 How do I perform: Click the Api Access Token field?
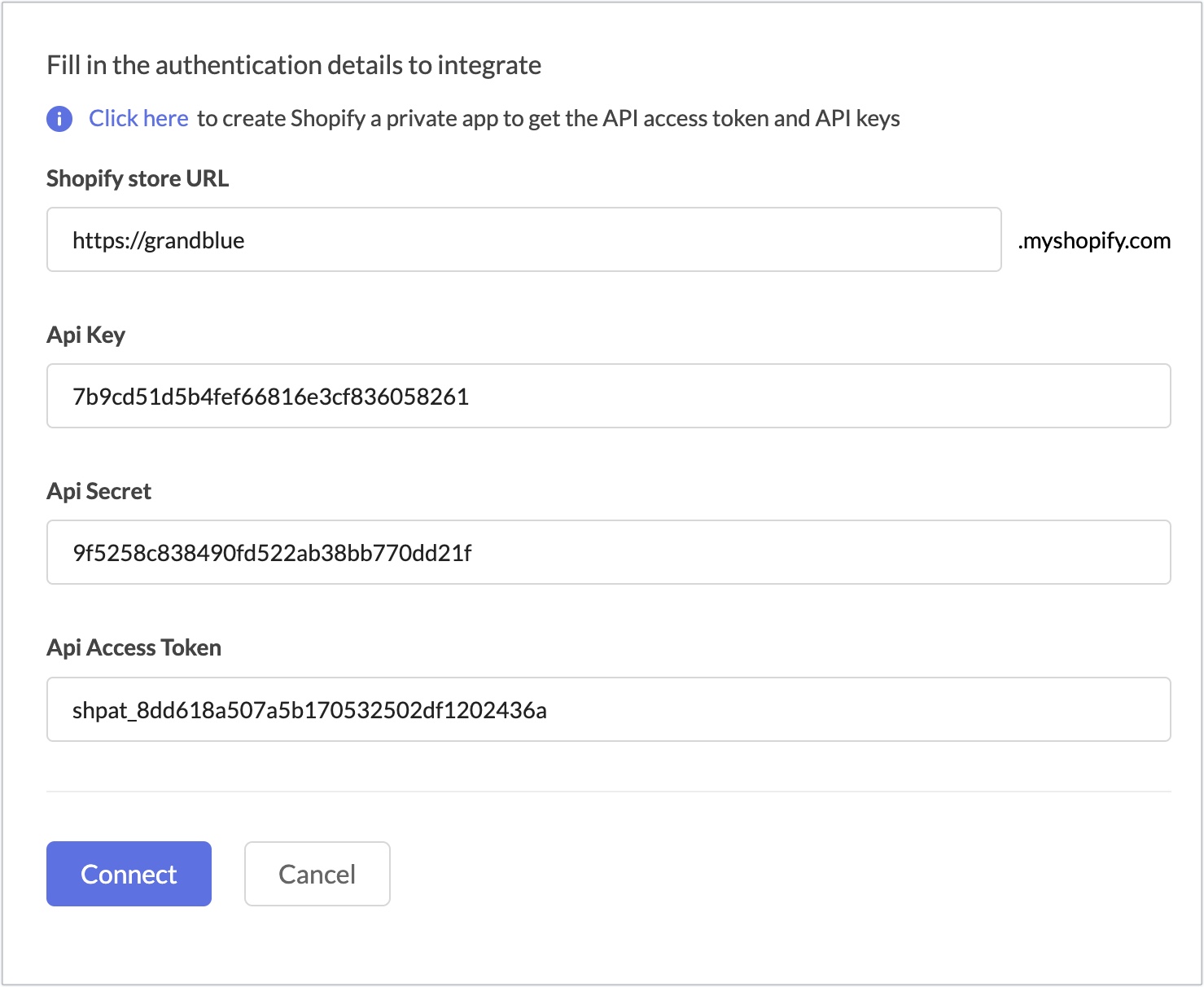coord(608,709)
